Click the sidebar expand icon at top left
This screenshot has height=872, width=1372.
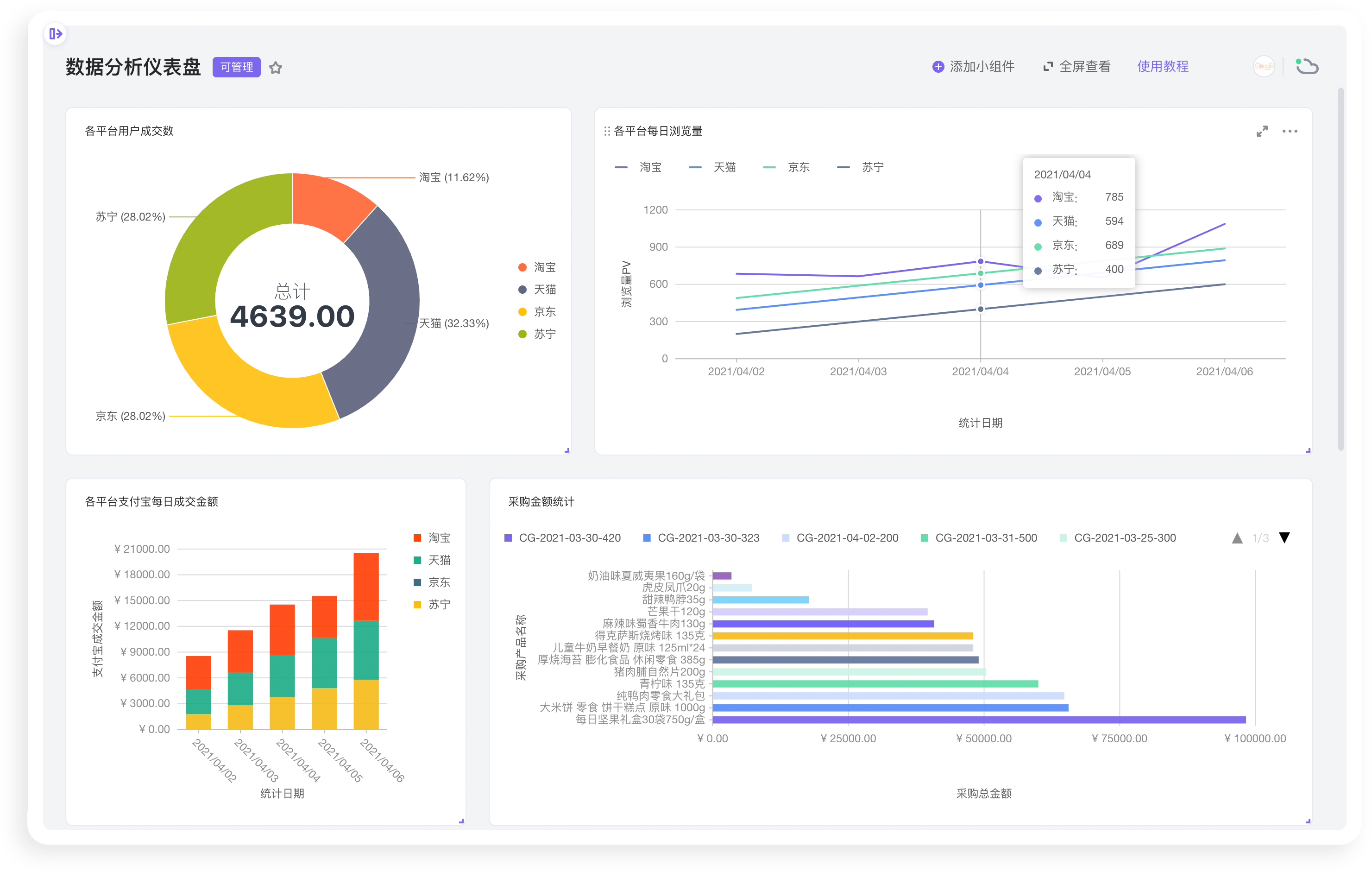[55, 34]
